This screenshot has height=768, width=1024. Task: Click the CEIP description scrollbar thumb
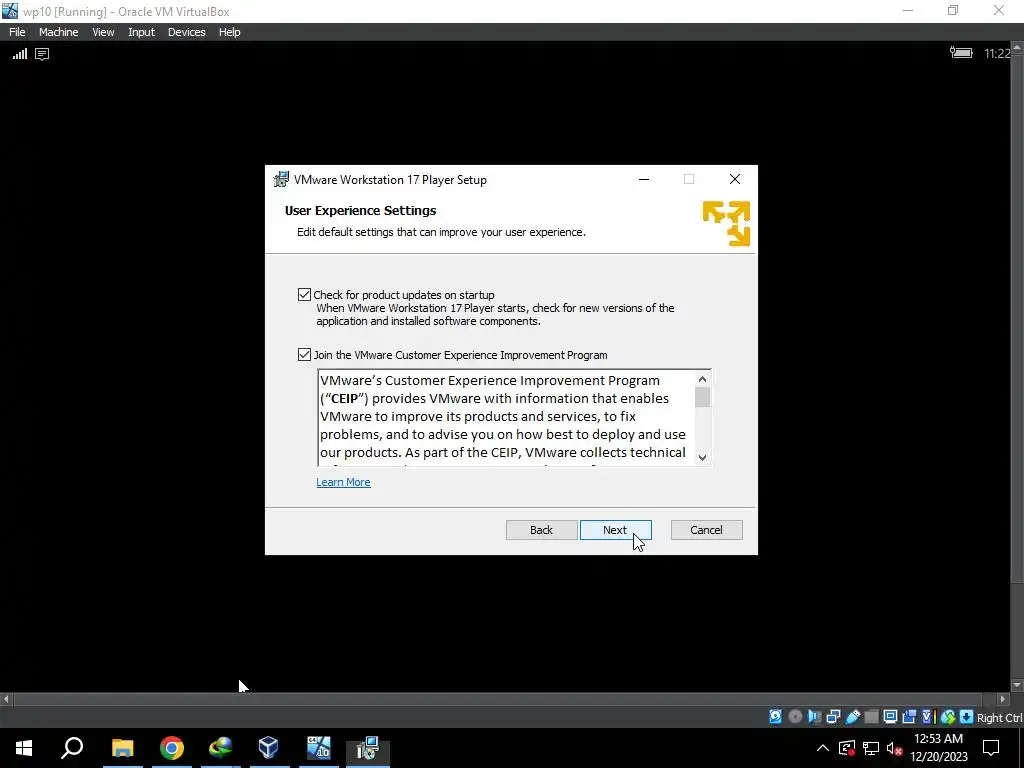click(x=702, y=397)
